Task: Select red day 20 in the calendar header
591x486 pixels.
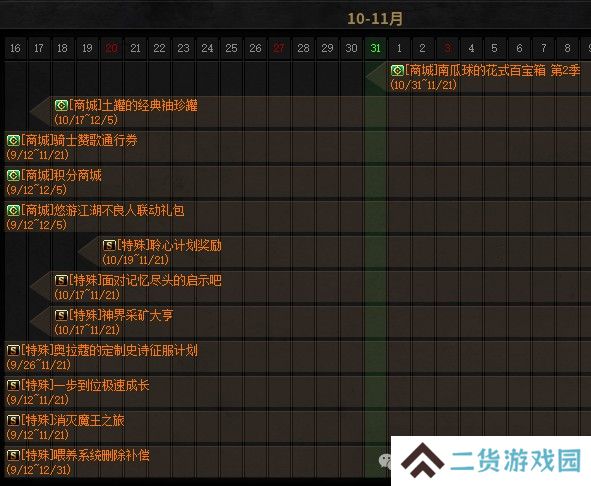Action: coord(111,48)
